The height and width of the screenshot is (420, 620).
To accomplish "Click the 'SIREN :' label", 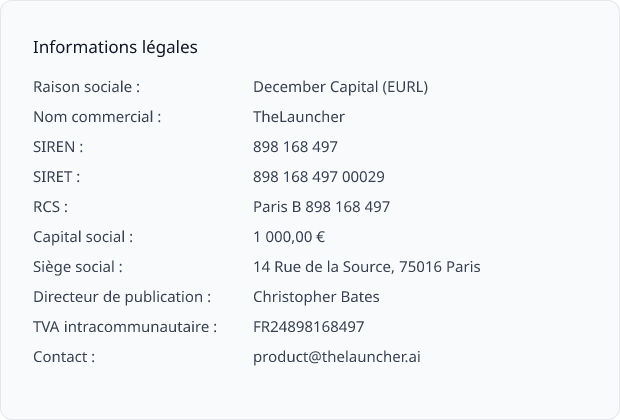I will (x=58, y=147).
